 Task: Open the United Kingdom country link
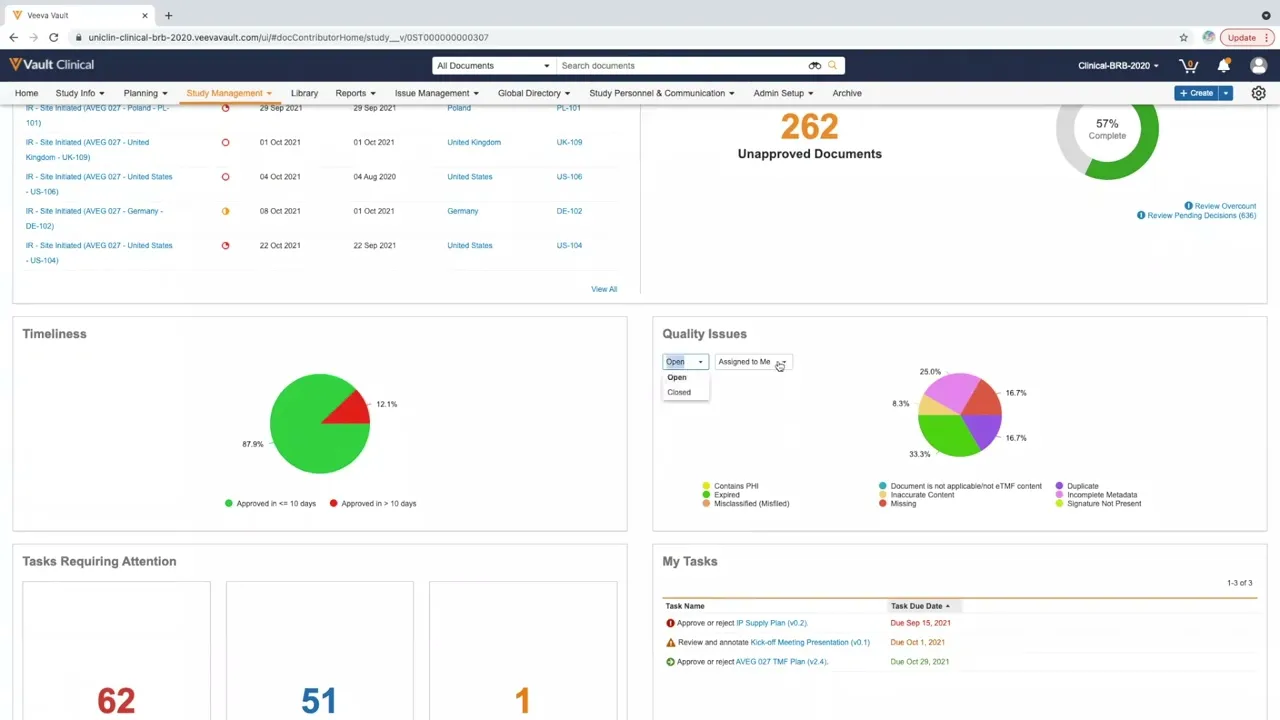(x=474, y=142)
